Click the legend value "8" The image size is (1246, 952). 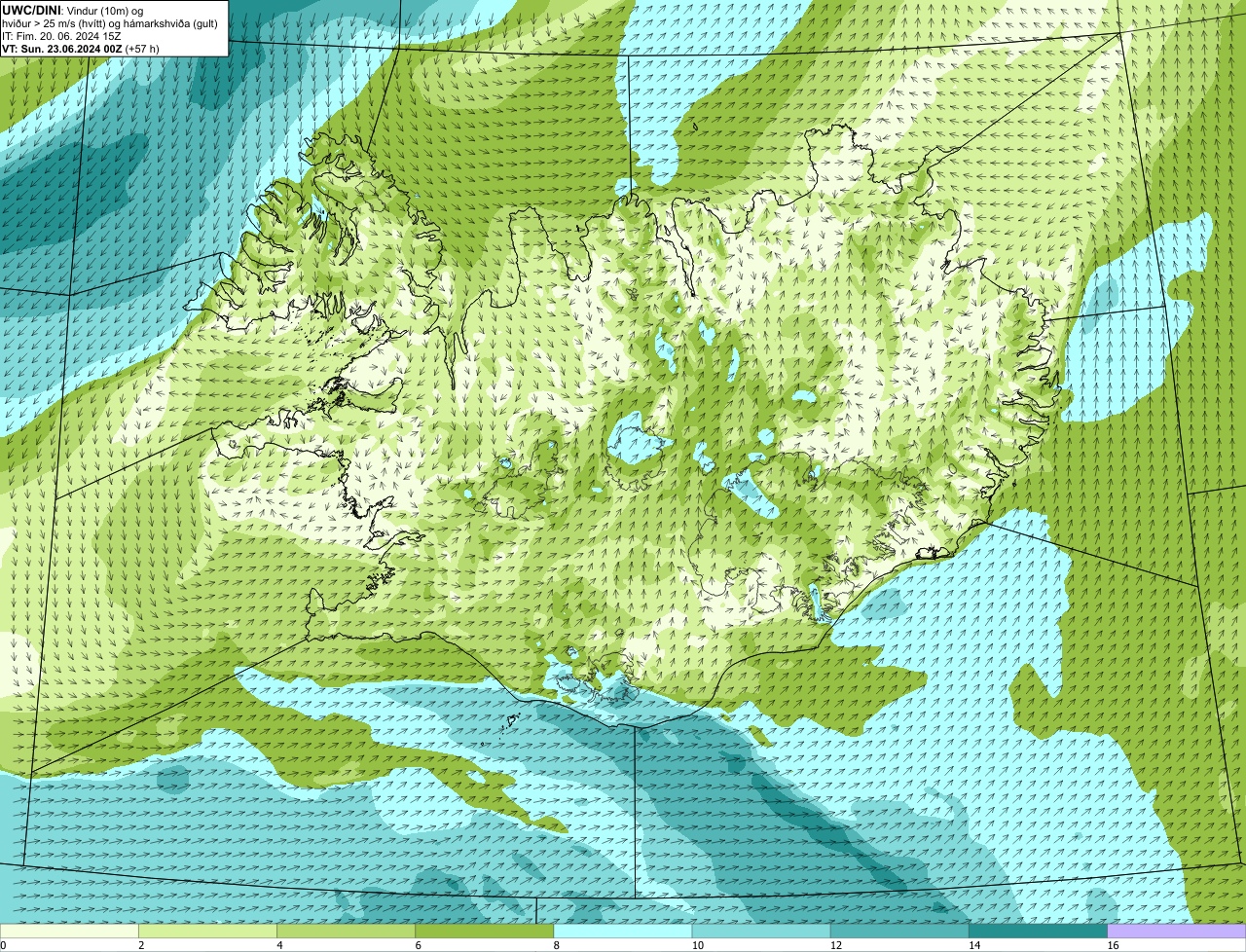point(556,945)
